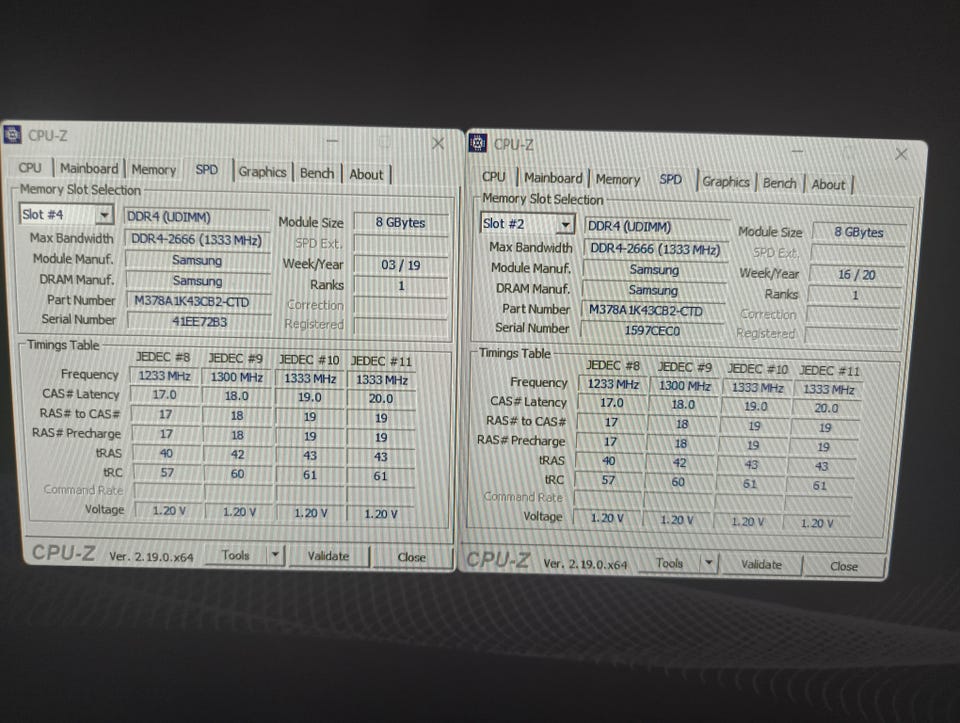
Task: Click Close button in left CPU-Z window
Action: coord(411,557)
